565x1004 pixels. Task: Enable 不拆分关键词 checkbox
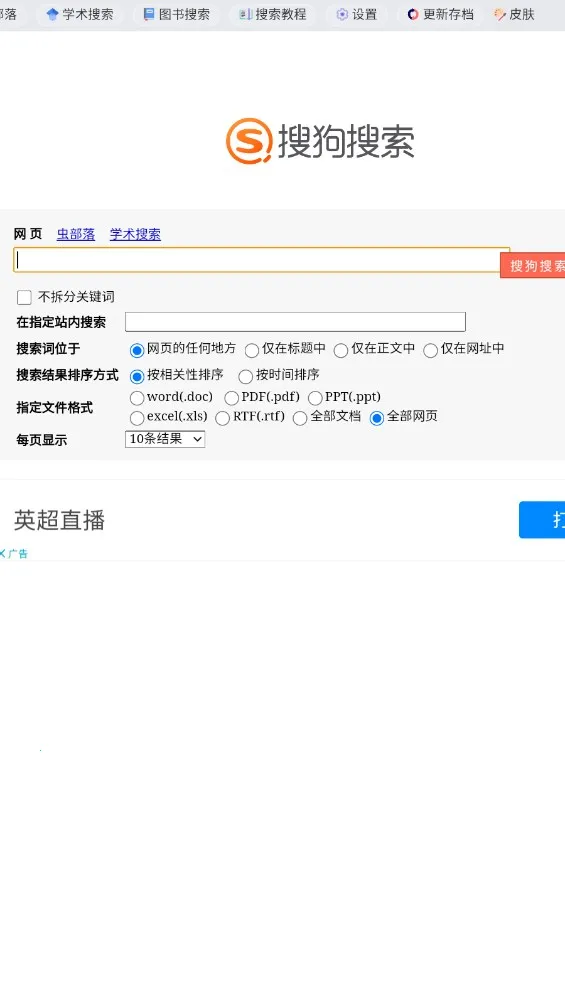pos(24,297)
